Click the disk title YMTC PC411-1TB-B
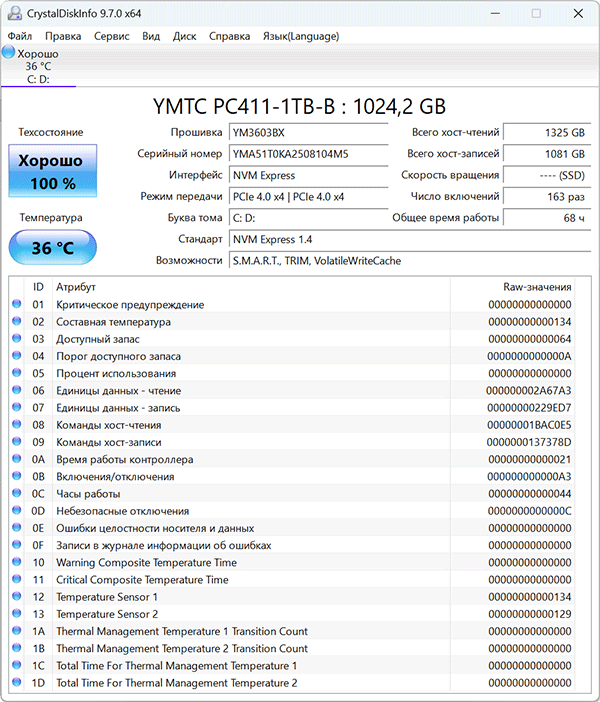This screenshot has height=702, width=600. click(x=300, y=107)
